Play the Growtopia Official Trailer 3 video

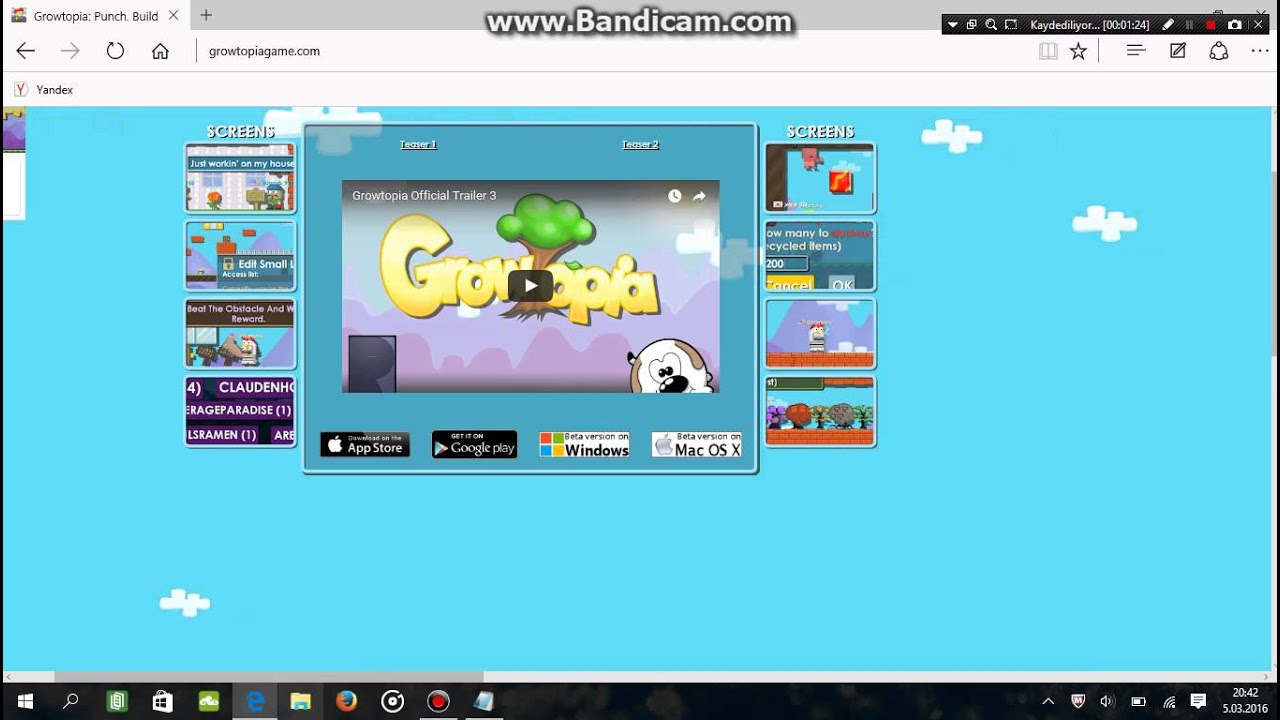point(530,286)
